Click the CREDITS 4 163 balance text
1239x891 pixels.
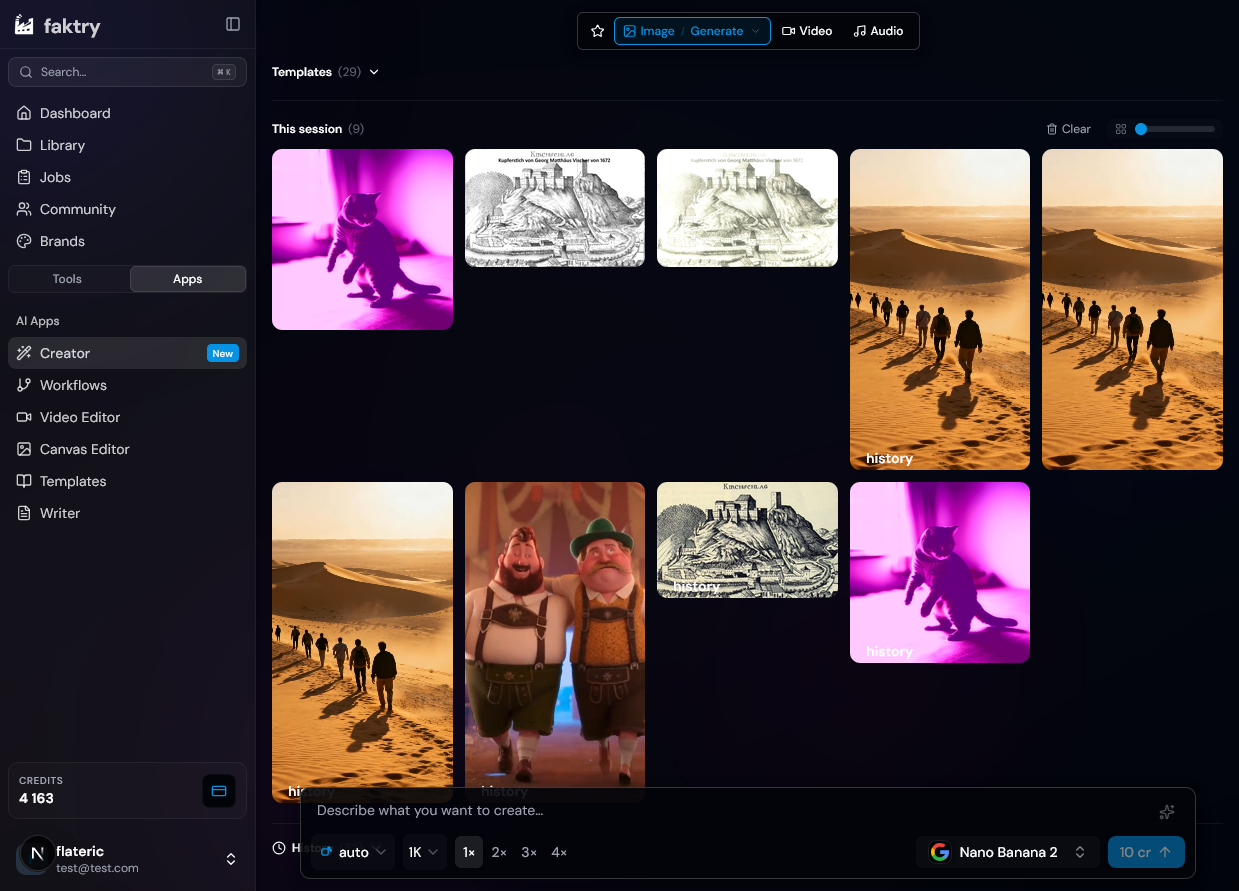(41, 790)
